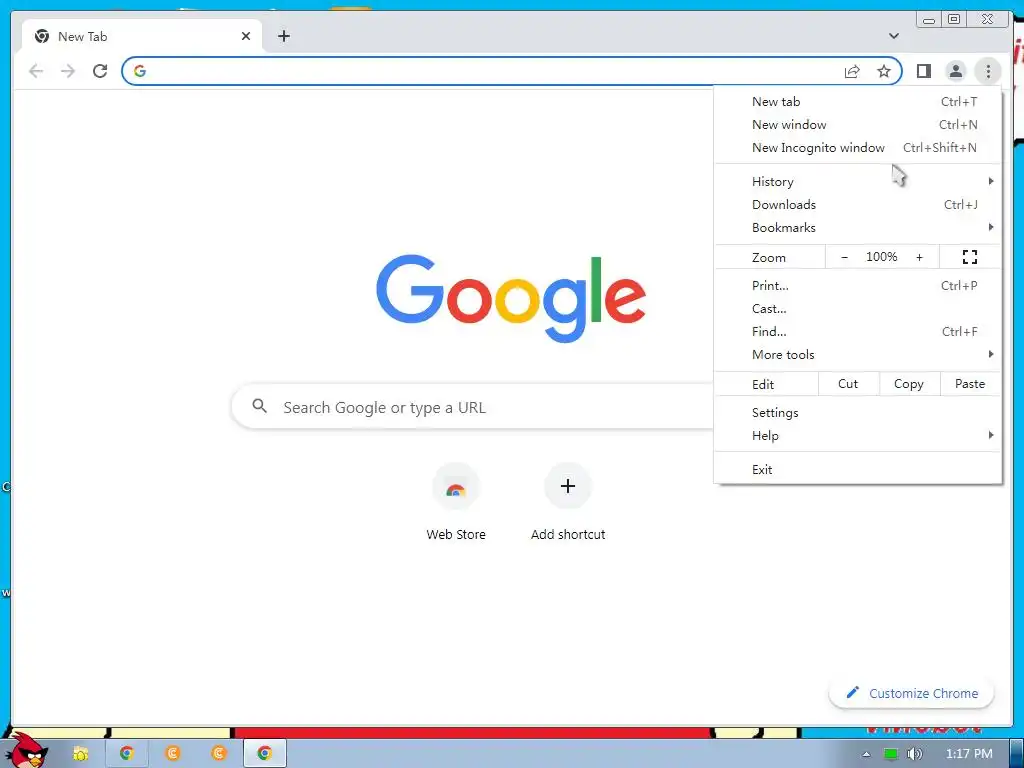This screenshot has height=768, width=1024.
Task: Open the profile avatar button
Action: point(955,71)
